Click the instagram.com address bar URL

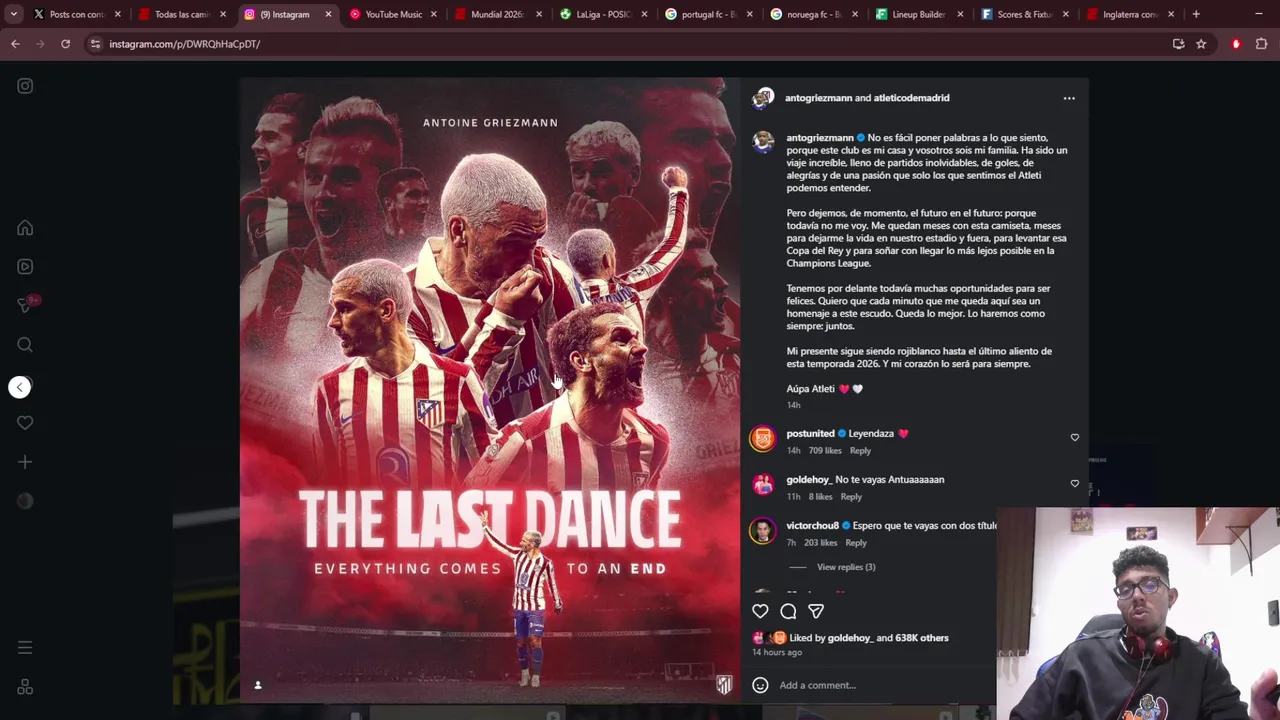point(184,44)
